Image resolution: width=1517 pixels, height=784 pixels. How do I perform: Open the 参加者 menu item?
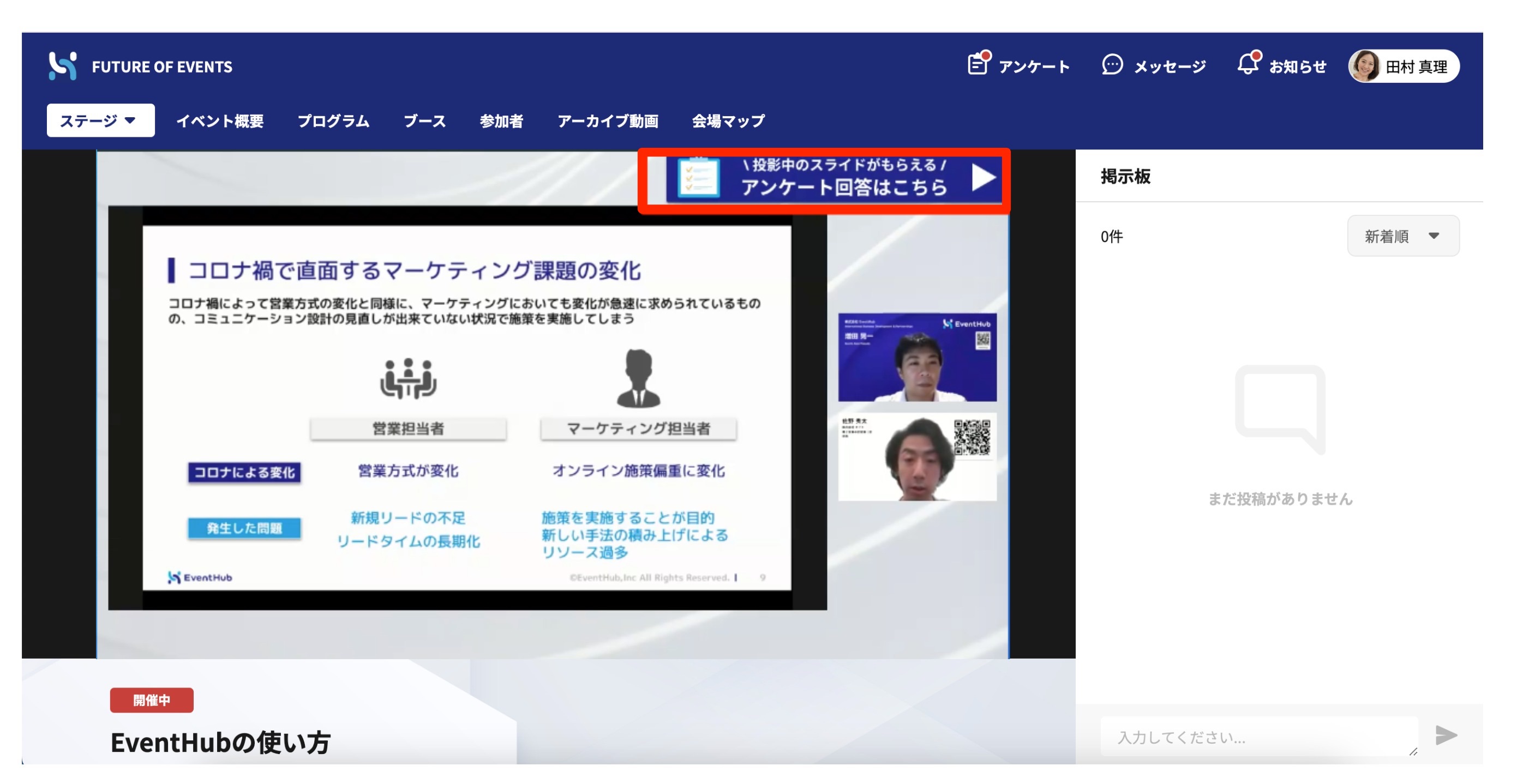pyautogui.click(x=501, y=121)
